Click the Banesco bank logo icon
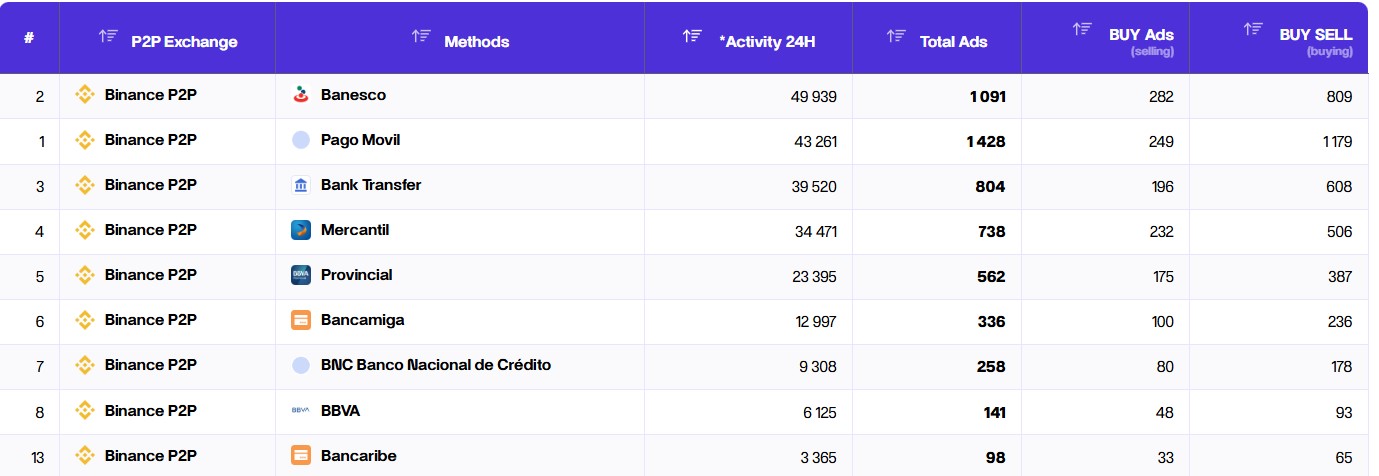 pyautogui.click(x=301, y=95)
